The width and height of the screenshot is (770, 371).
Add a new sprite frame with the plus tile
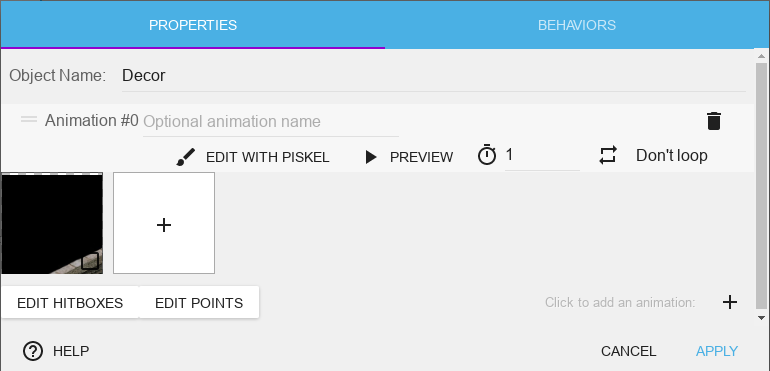[164, 223]
